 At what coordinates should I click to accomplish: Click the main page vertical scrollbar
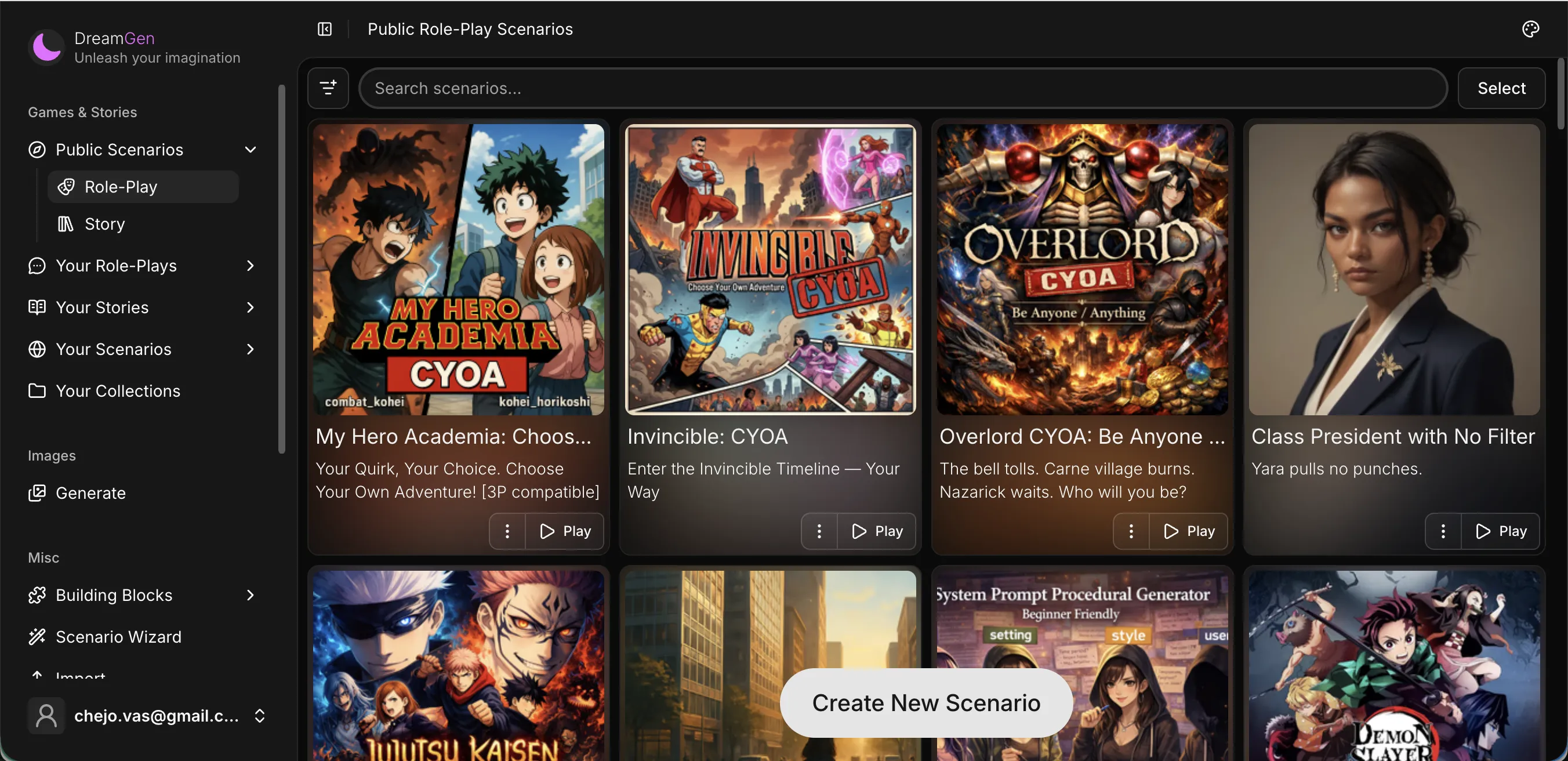pos(1561,94)
